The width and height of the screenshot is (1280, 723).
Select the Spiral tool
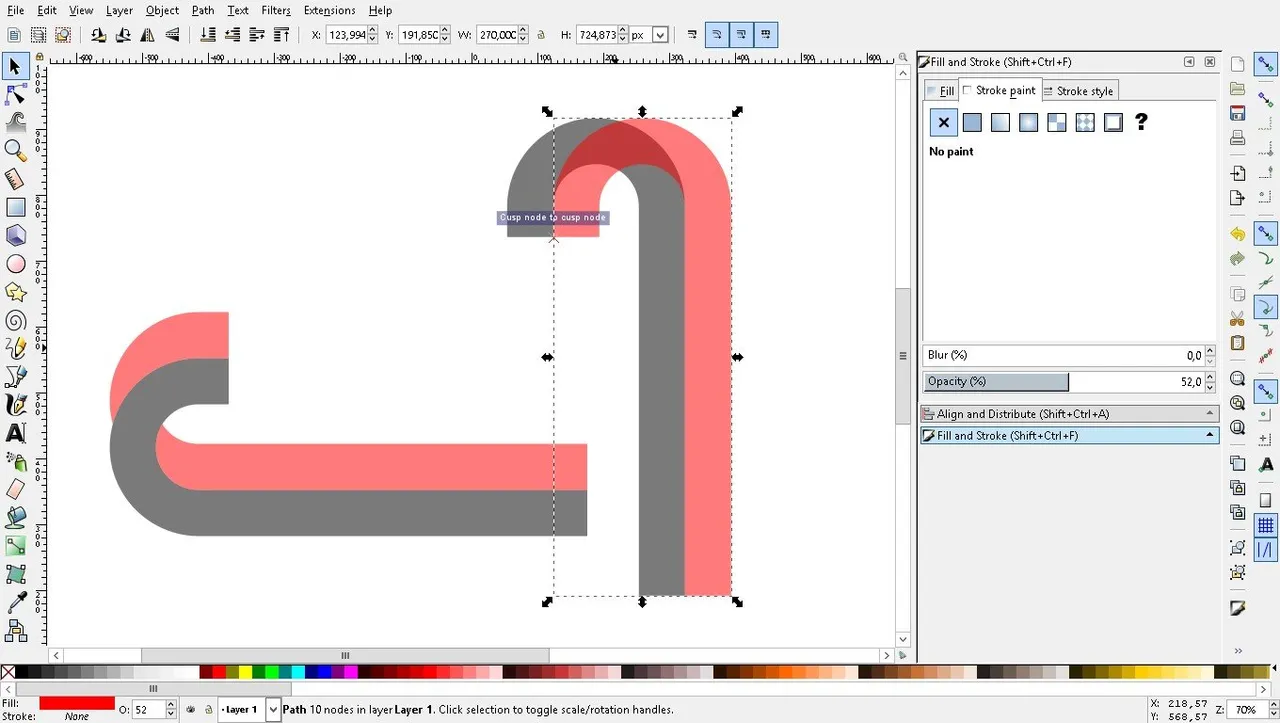(15, 321)
